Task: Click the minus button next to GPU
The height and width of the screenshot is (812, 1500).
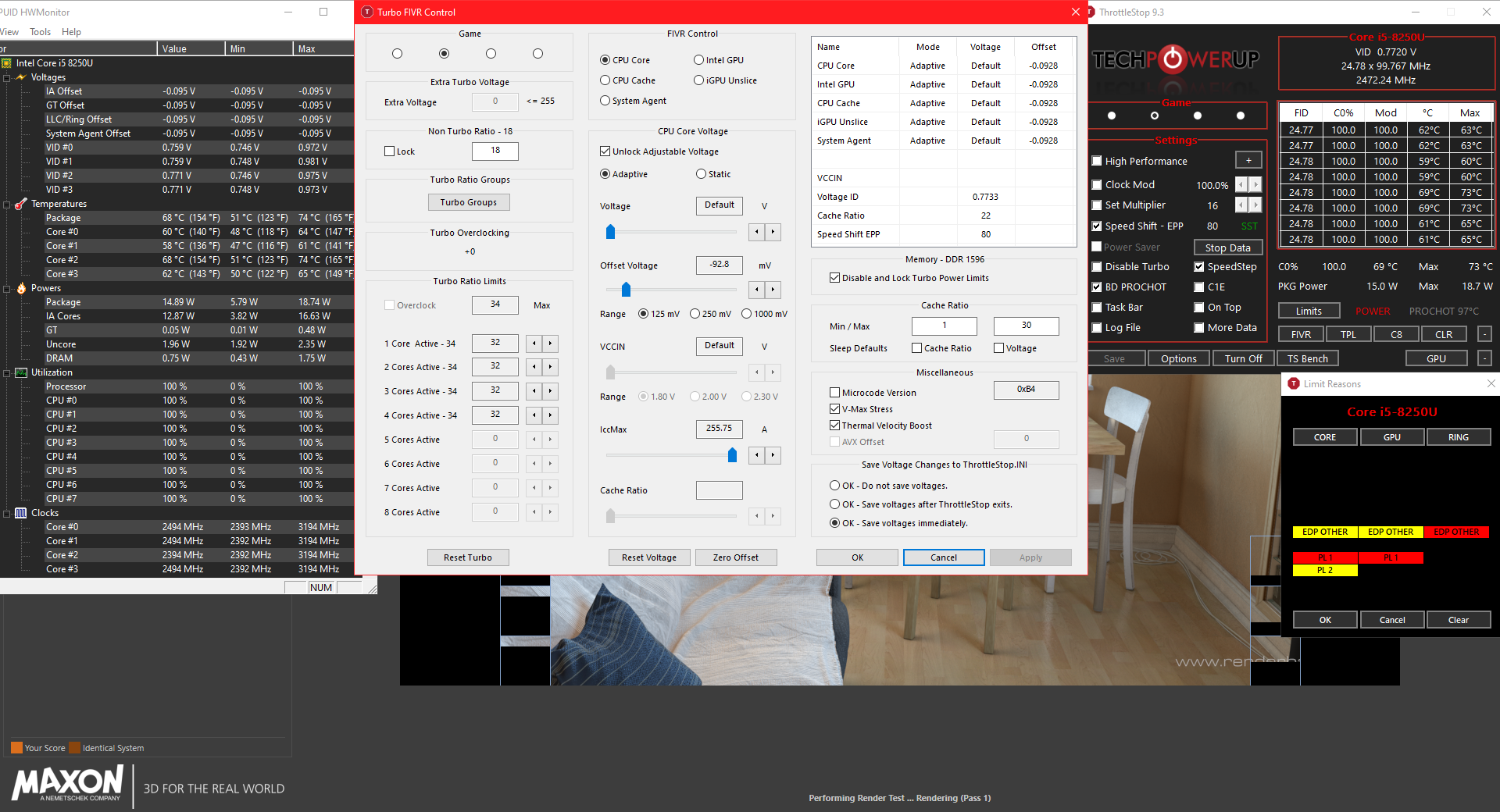Action: (1484, 358)
